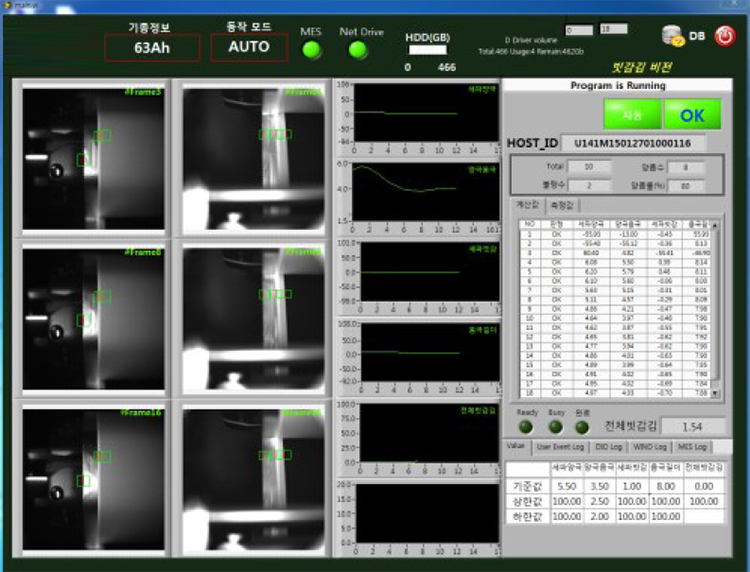Click the 하한값 row header
This screenshot has width=750, height=572.
528,516
